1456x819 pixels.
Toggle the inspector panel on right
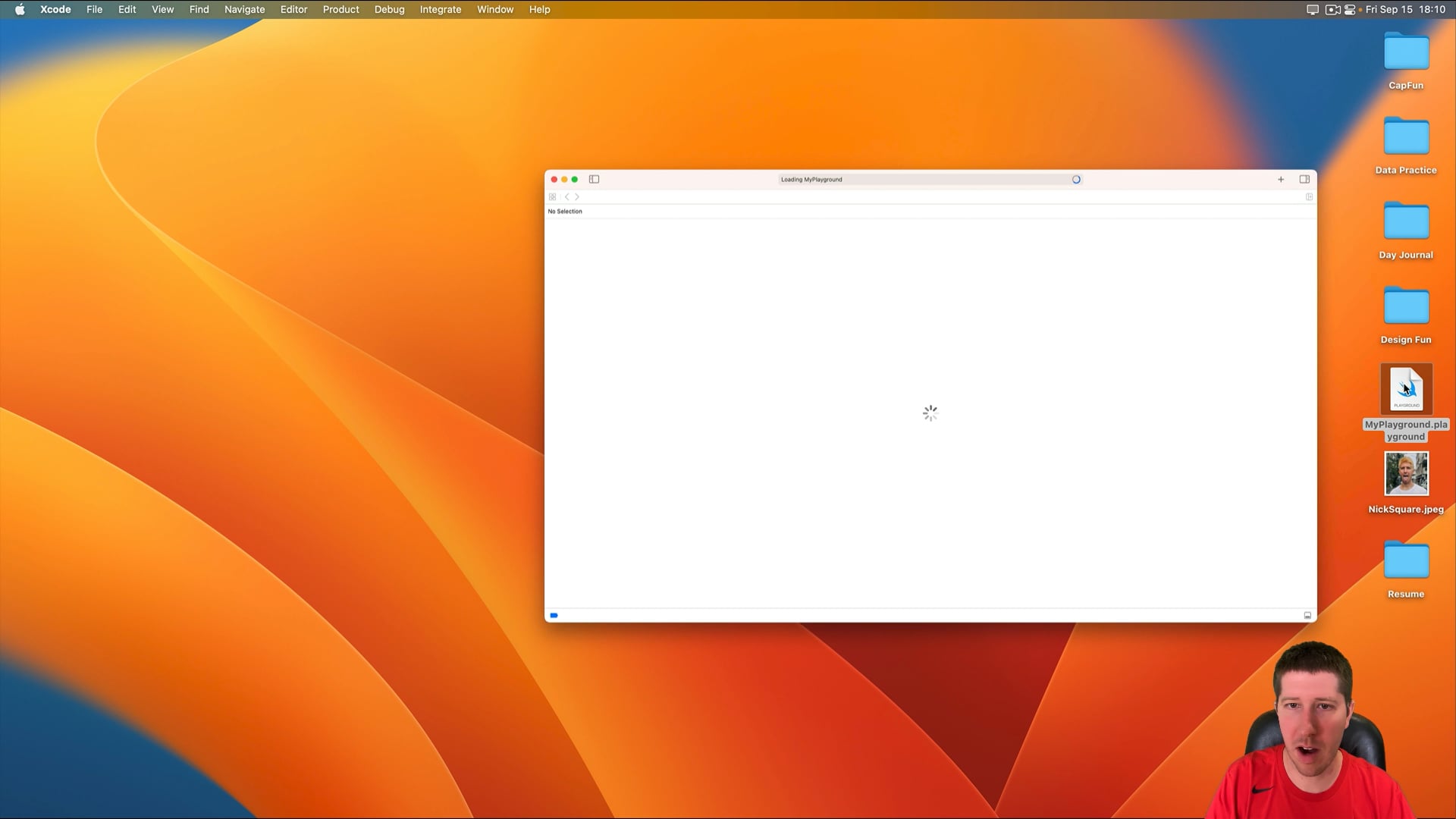pos(1304,180)
